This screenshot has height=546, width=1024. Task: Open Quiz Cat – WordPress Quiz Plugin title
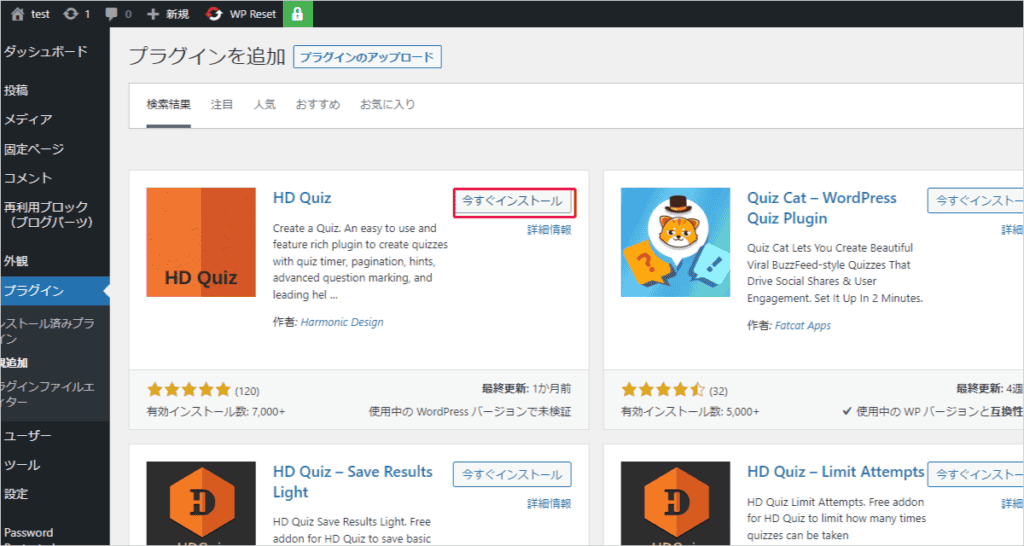[x=822, y=208]
